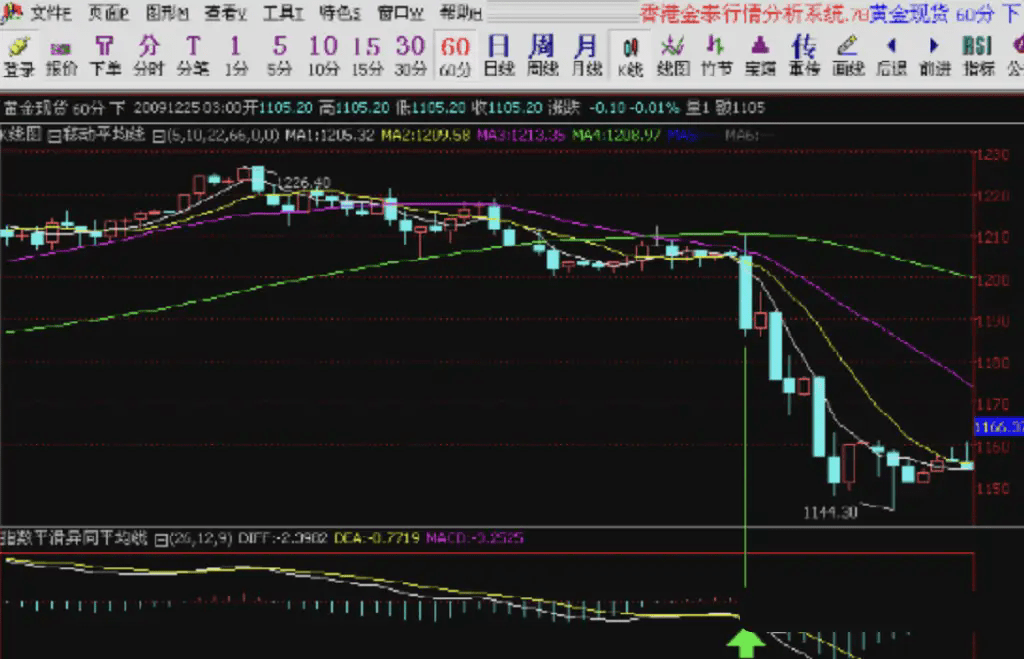The height and width of the screenshot is (659, 1024).
Task: Select the 60分 sixty-minute period
Action: pos(455,56)
